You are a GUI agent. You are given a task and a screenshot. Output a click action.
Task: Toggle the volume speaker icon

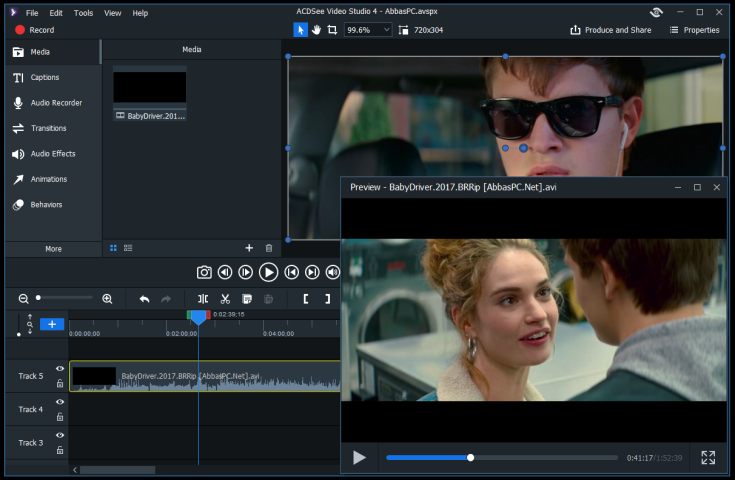point(333,272)
